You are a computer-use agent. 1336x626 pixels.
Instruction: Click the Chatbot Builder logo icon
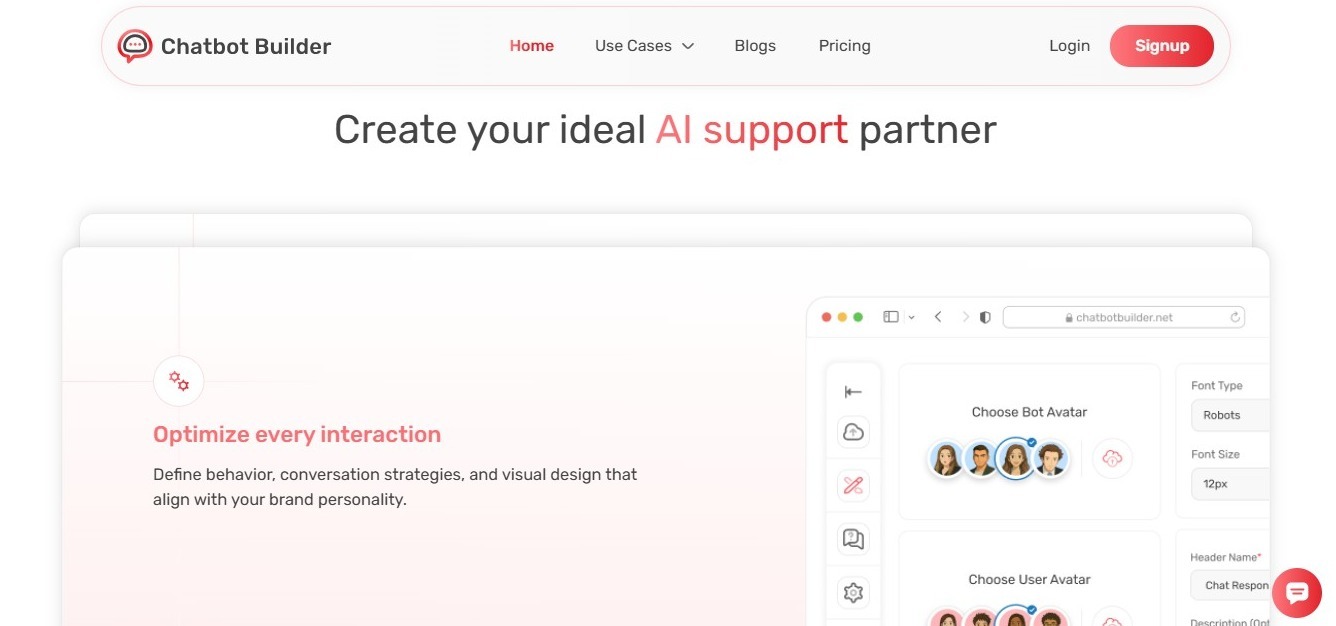click(x=135, y=46)
